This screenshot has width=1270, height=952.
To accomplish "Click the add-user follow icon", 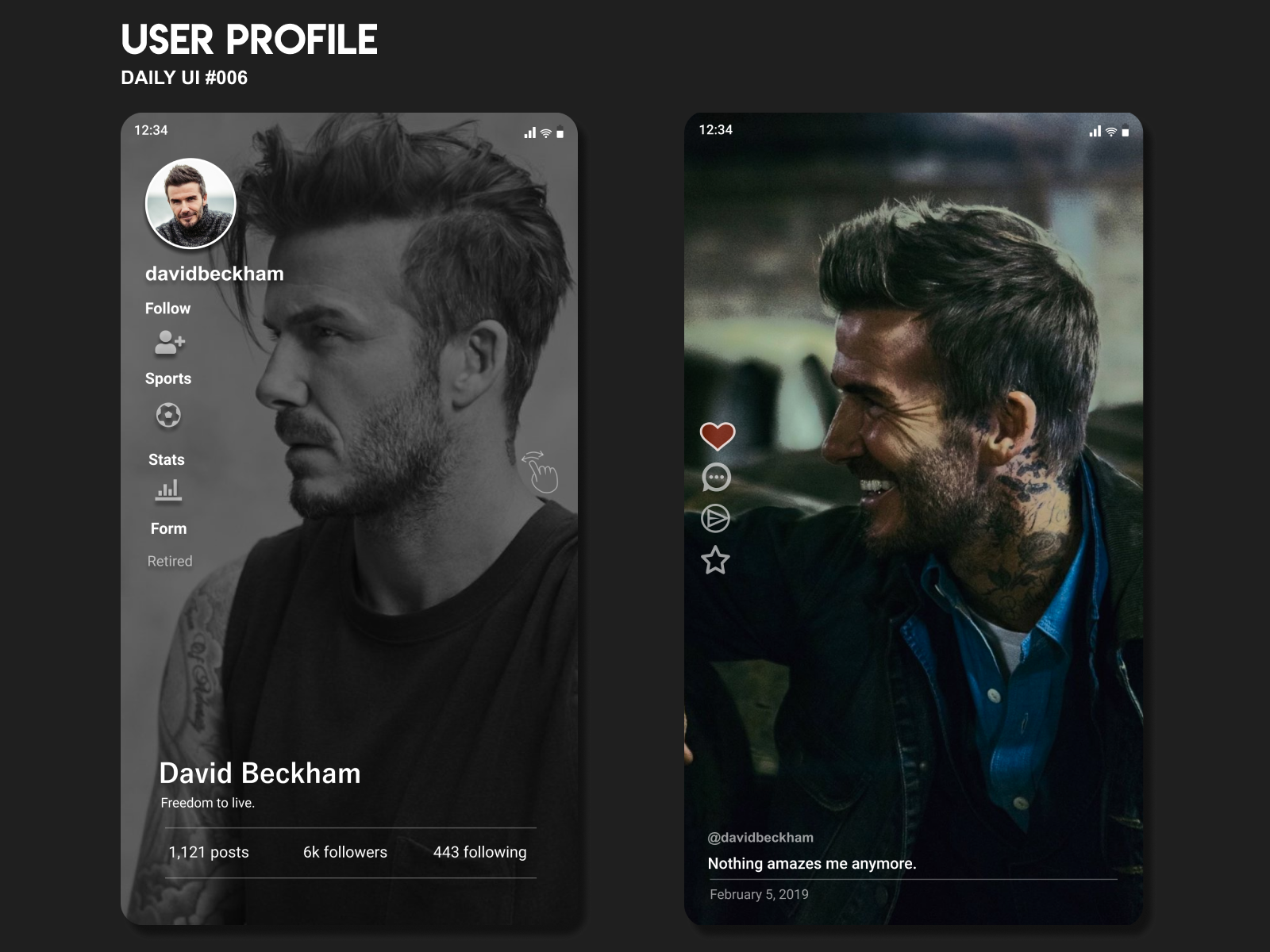I will click(169, 343).
